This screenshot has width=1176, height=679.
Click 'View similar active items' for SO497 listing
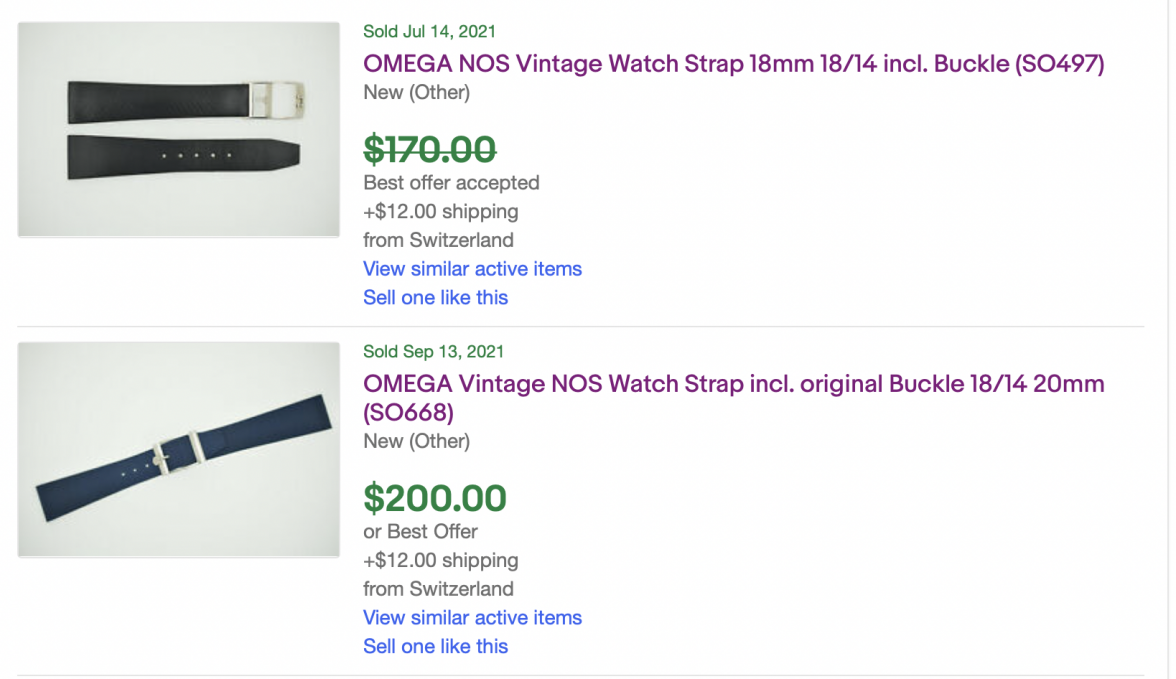click(x=472, y=269)
